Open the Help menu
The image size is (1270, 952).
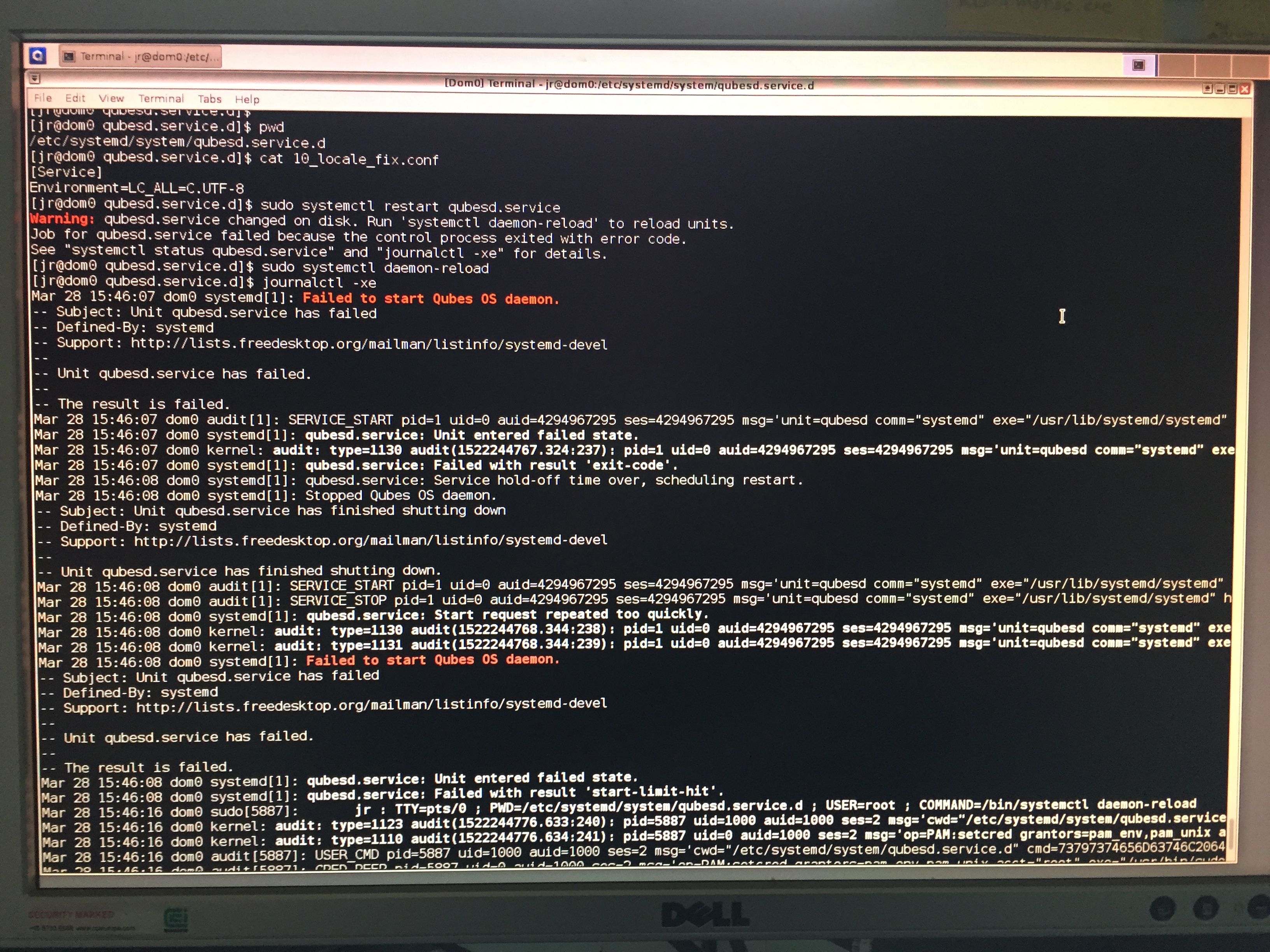(247, 100)
